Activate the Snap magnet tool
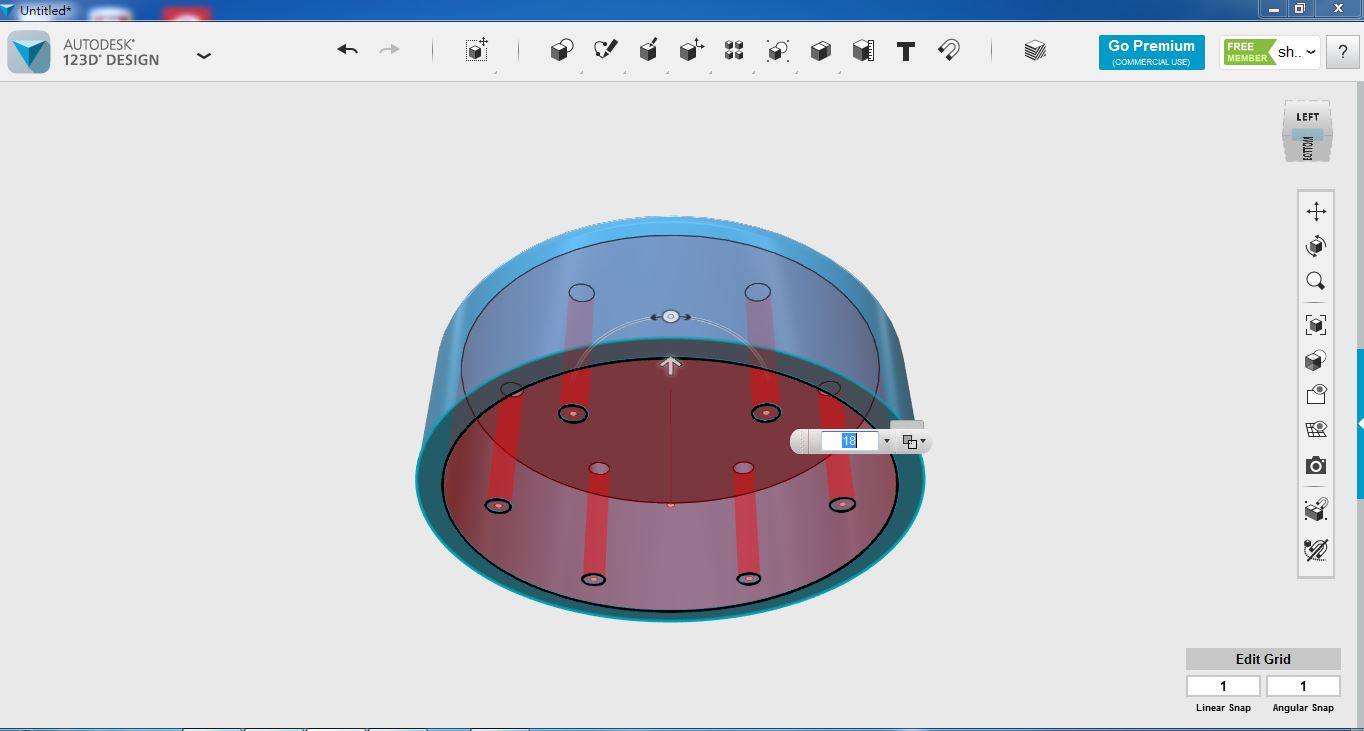Viewport: 1364px width, 731px height. (x=949, y=50)
